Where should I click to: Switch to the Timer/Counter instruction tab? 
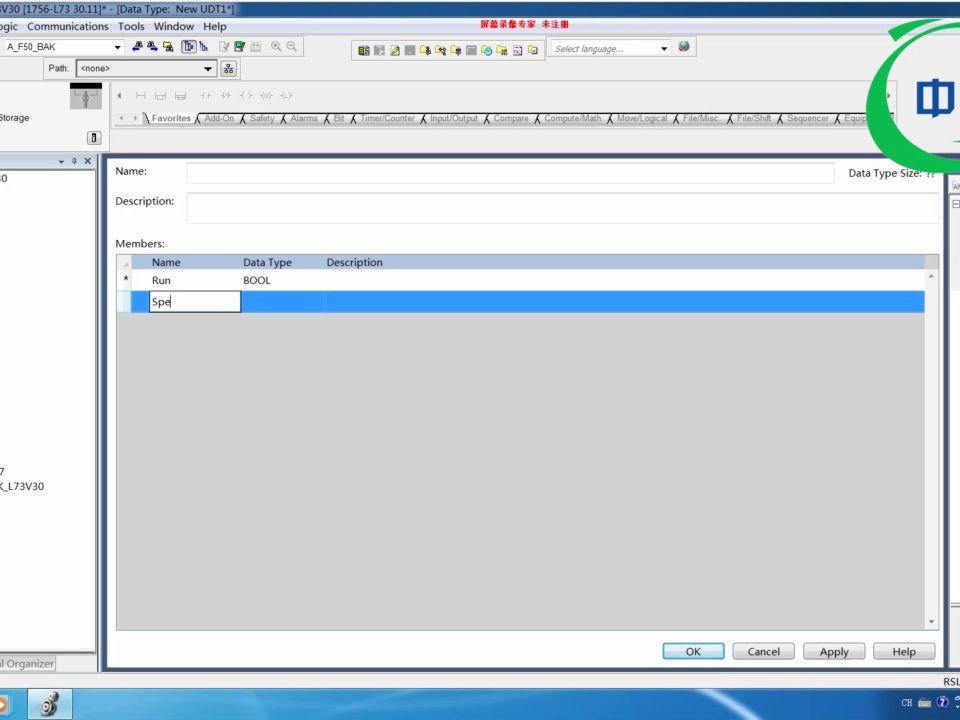pos(388,118)
